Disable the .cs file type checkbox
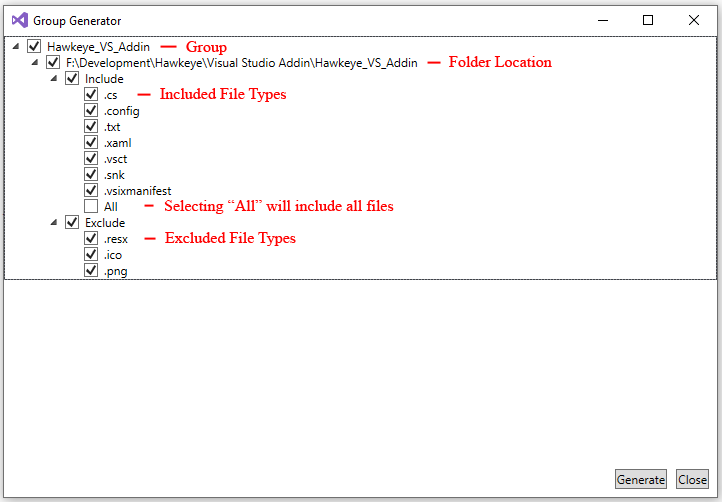This screenshot has height=502, width=722. 91,94
